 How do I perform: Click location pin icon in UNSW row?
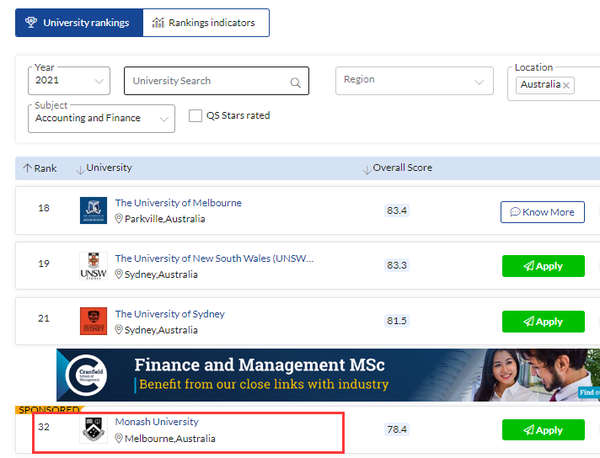point(119,274)
